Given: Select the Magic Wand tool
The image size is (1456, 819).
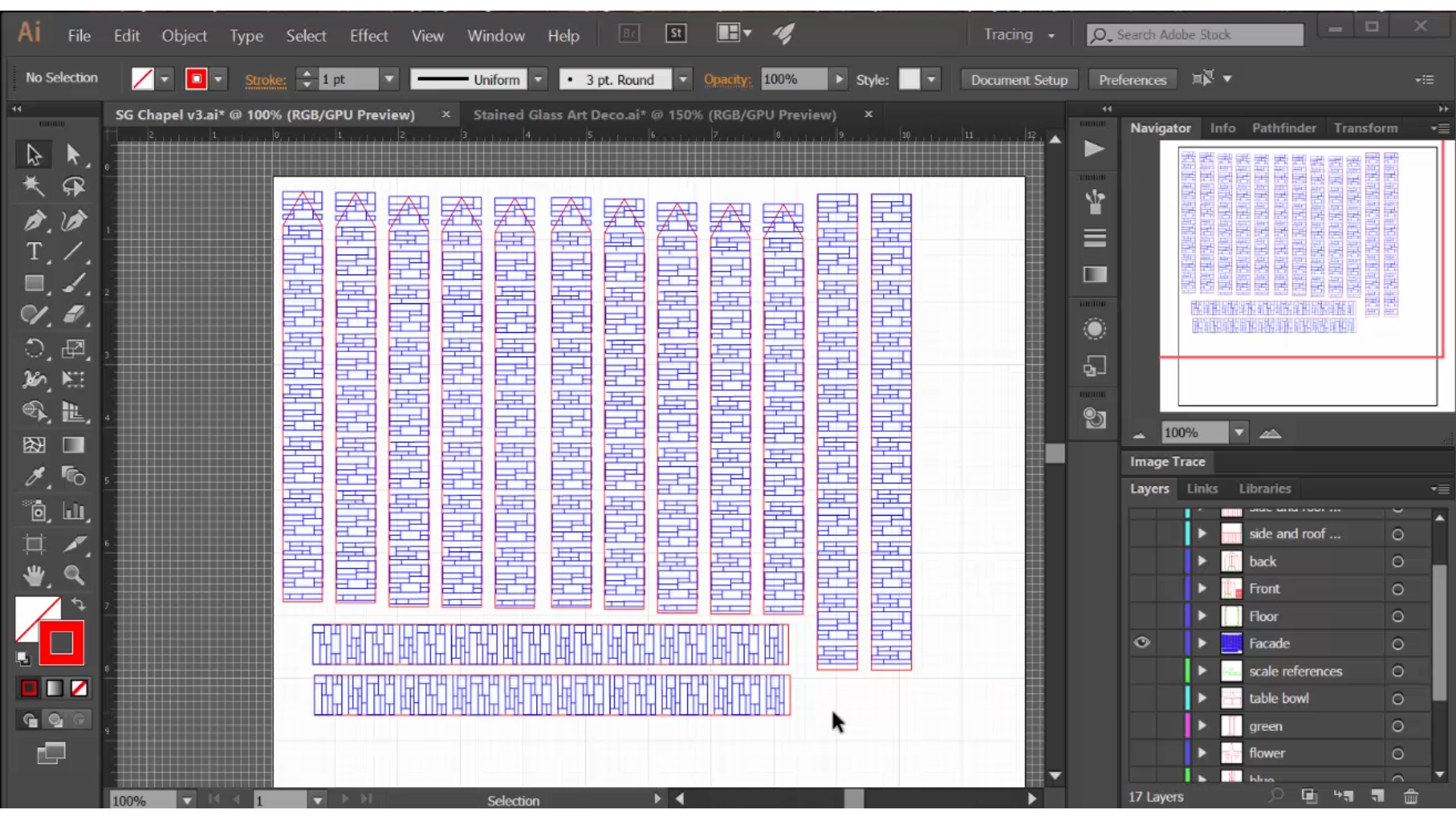Looking at the screenshot, I should click(x=33, y=187).
